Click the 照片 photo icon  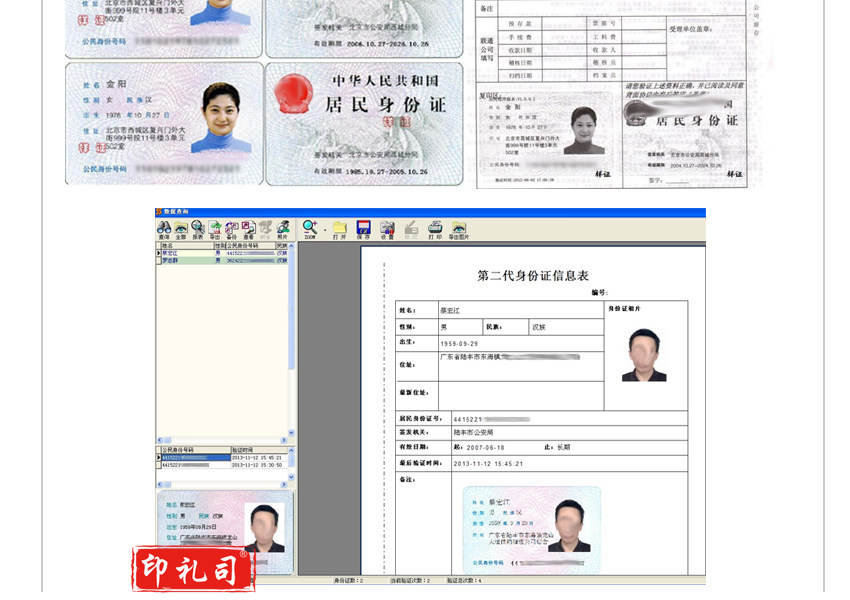pyautogui.click(x=283, y=229)
